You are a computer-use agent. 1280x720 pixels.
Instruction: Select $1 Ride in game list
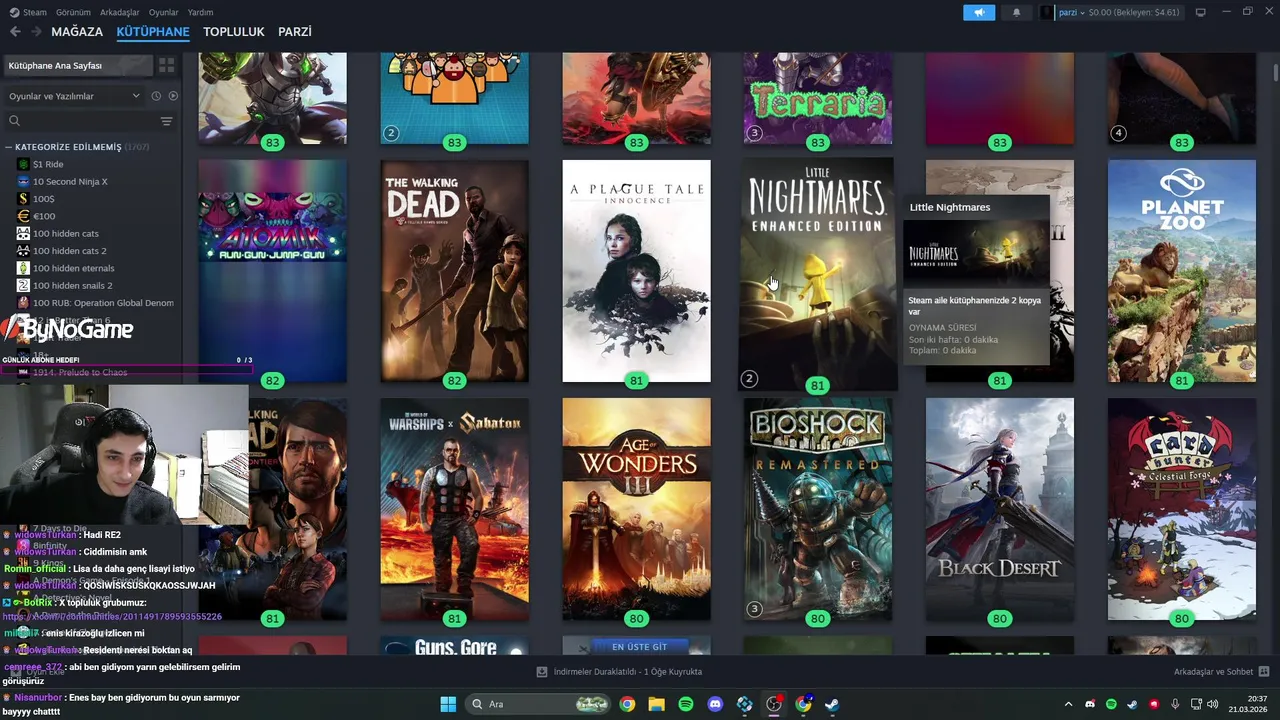90,164
